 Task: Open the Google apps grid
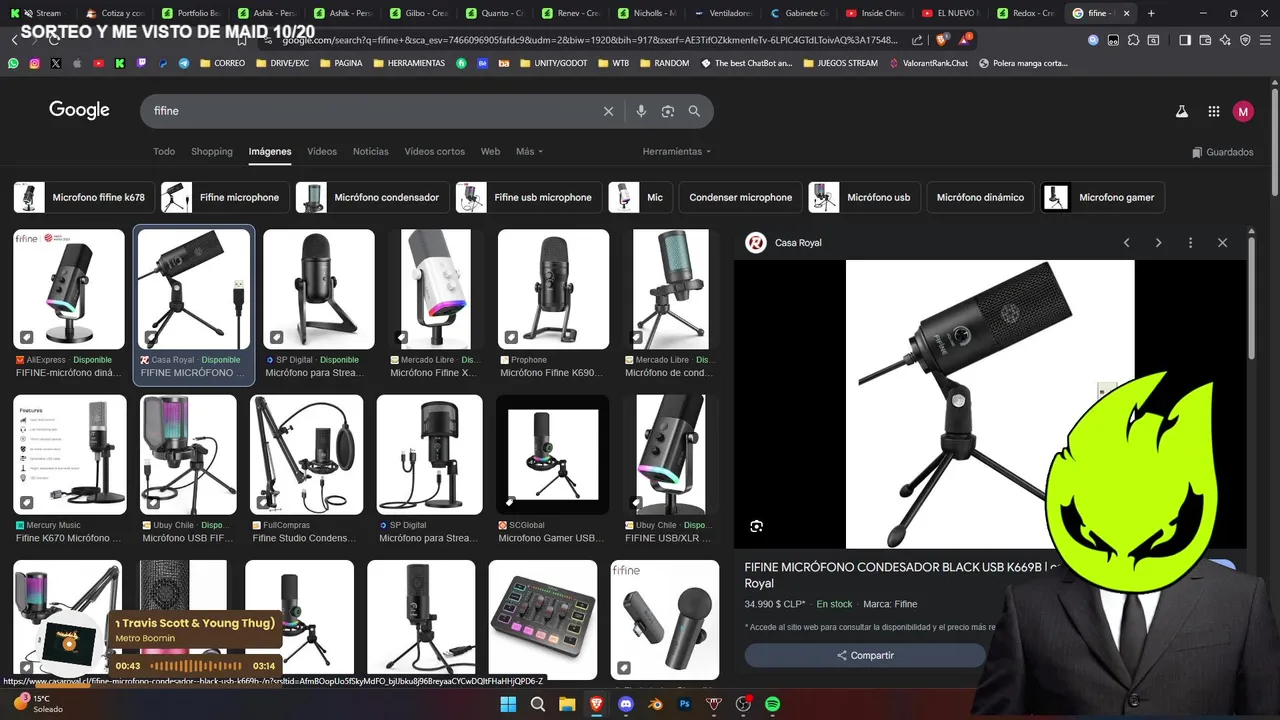[1213, 112]
